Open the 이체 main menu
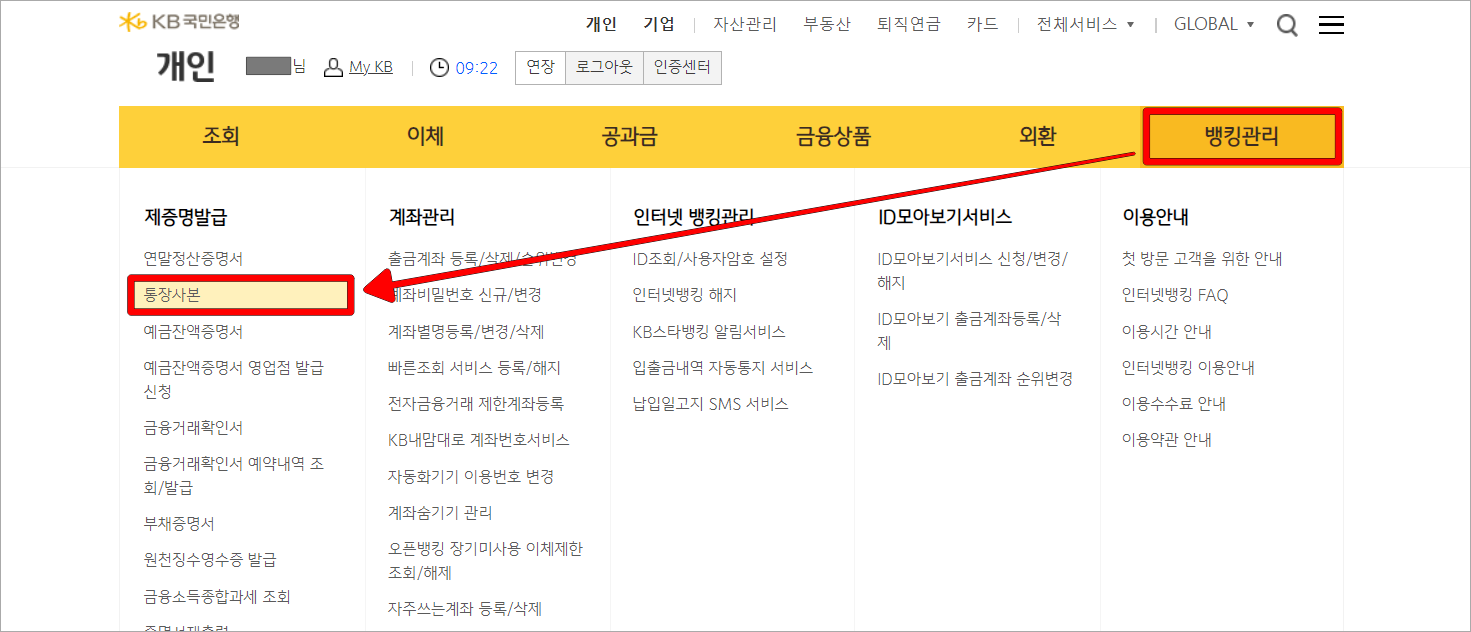Image resolution: width=1471 pixels, height=632 pixels. [425, 137]
